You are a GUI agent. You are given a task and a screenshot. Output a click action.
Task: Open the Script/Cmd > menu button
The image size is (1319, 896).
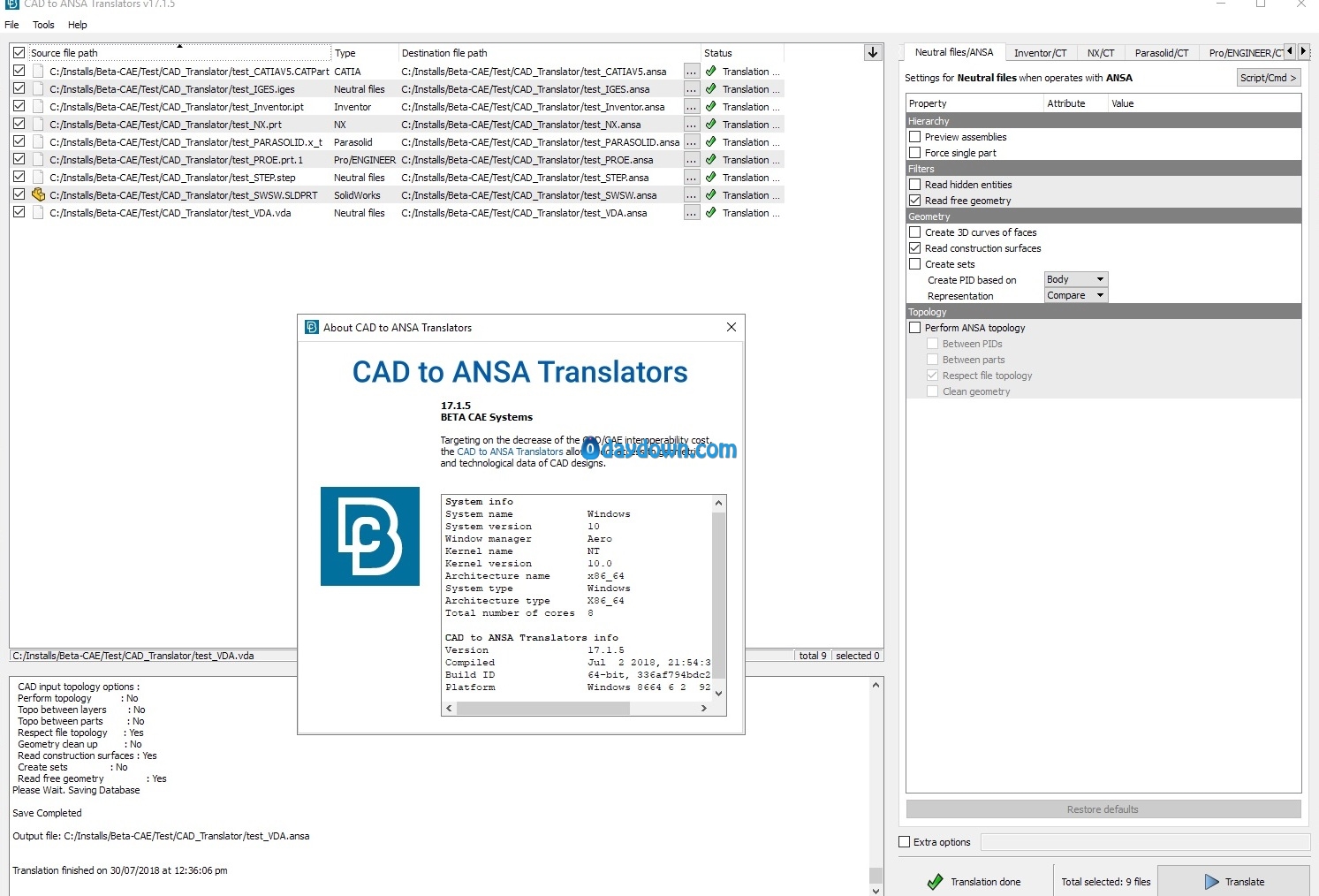1268,78
